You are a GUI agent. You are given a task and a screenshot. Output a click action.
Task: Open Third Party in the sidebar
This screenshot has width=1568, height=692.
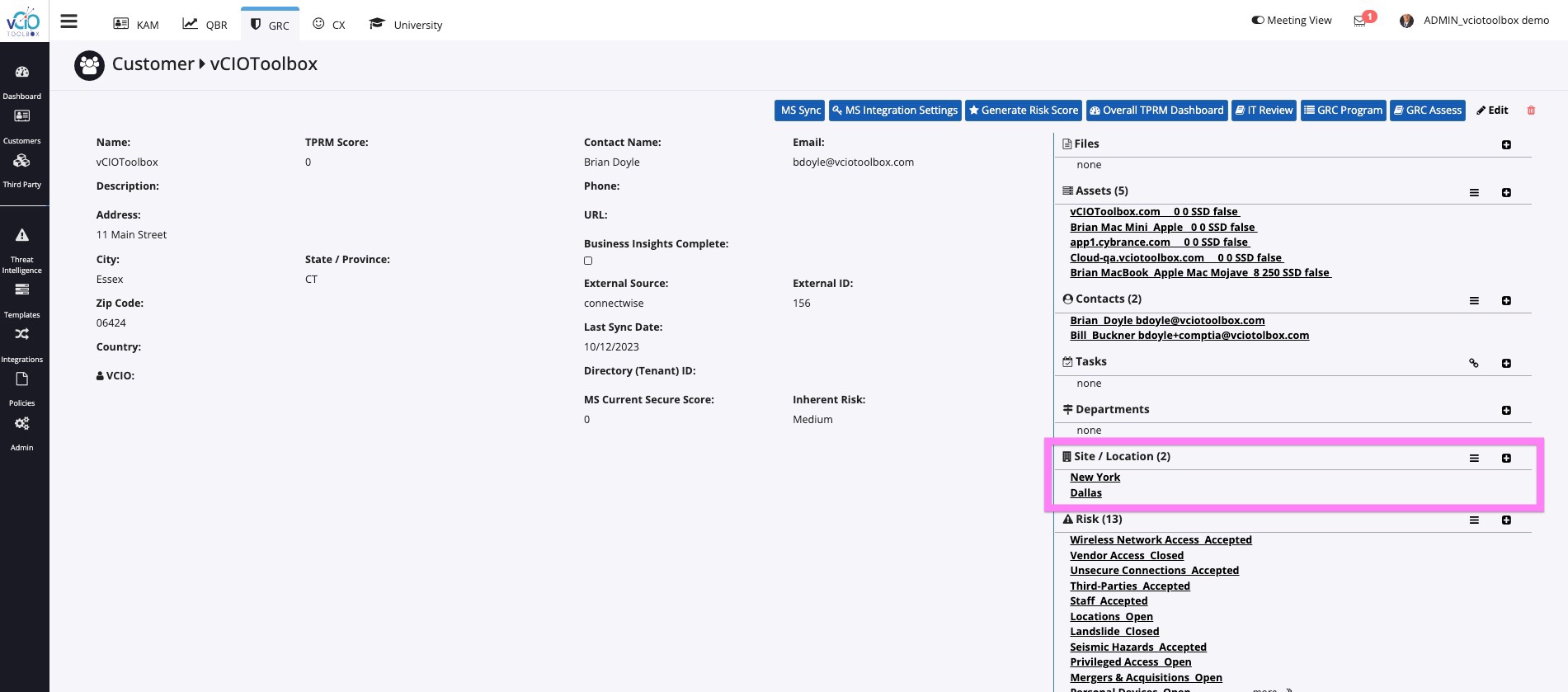click(22, 171)
